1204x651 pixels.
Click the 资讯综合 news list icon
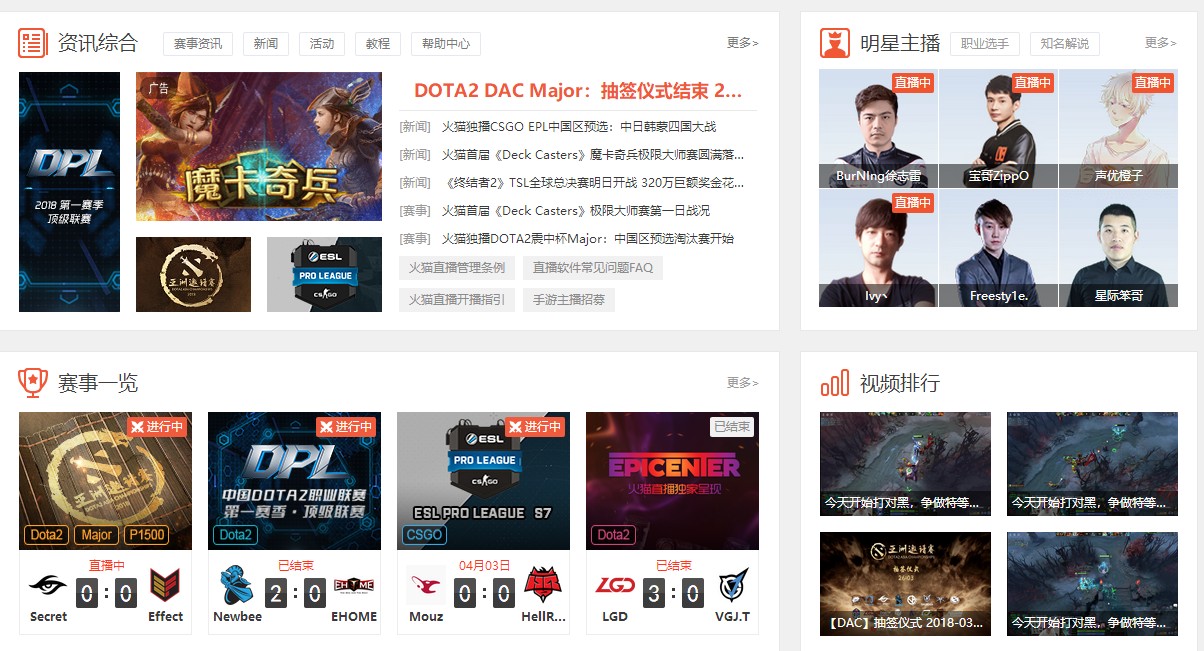coord(33,43)
